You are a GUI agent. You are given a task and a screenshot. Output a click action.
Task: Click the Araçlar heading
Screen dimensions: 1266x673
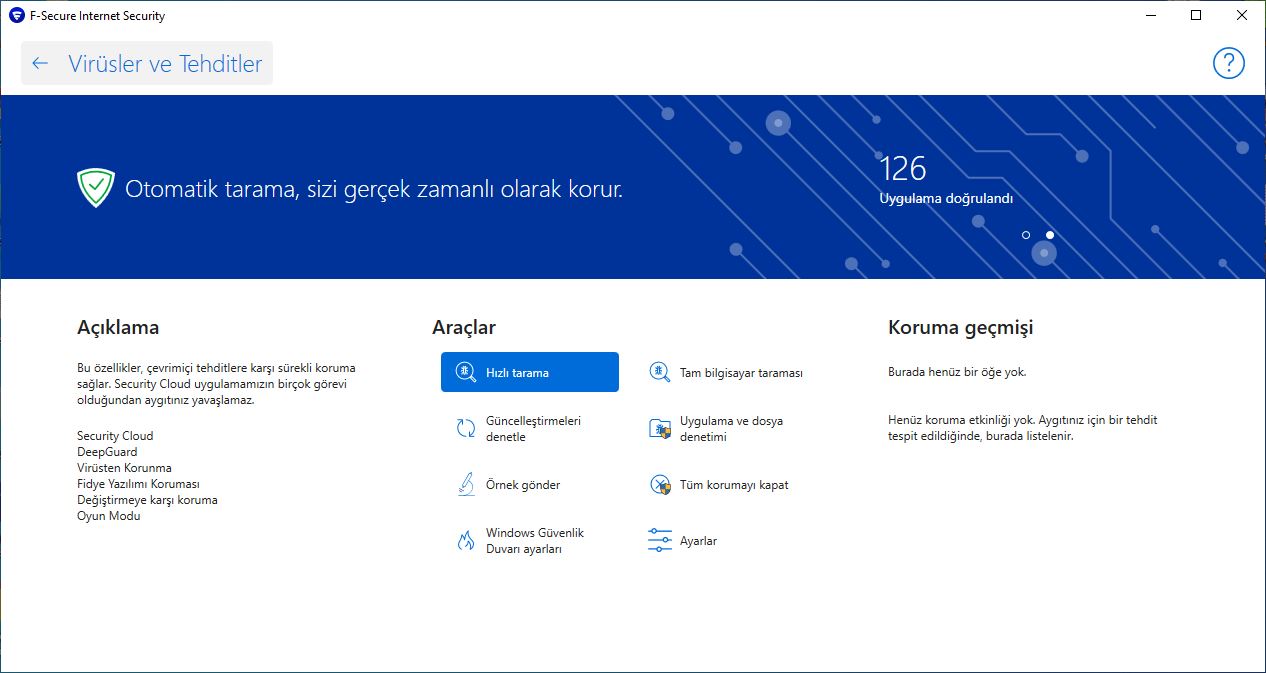pyautogui.click(x=464, y=327)
